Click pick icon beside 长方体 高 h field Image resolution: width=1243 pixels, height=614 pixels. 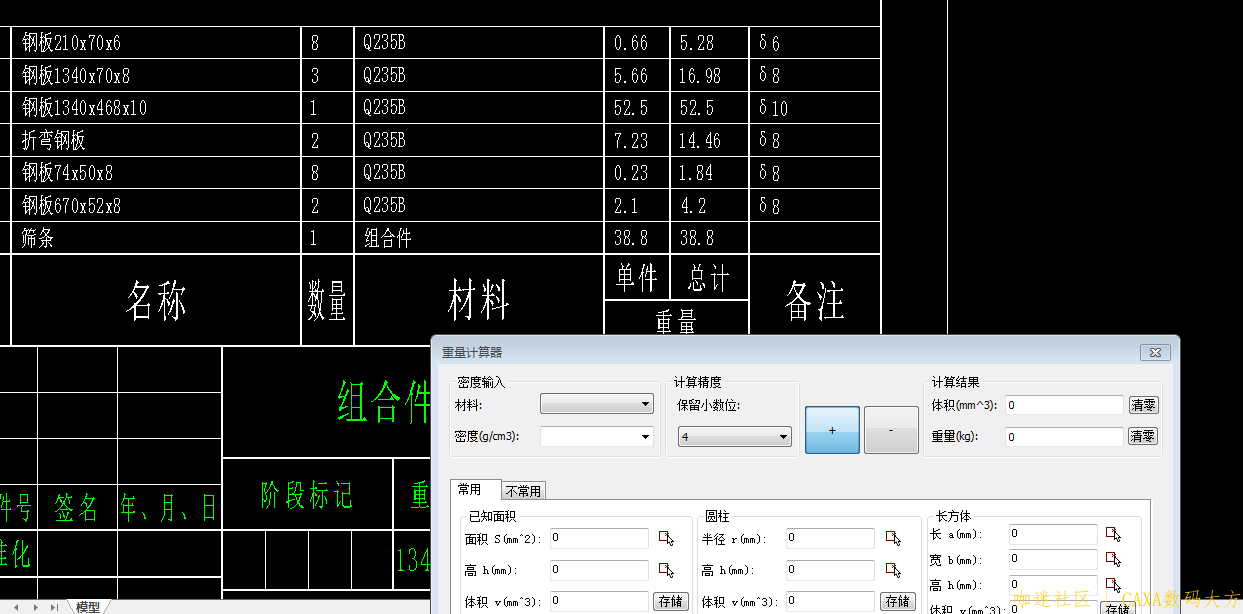click(1114, 585)
